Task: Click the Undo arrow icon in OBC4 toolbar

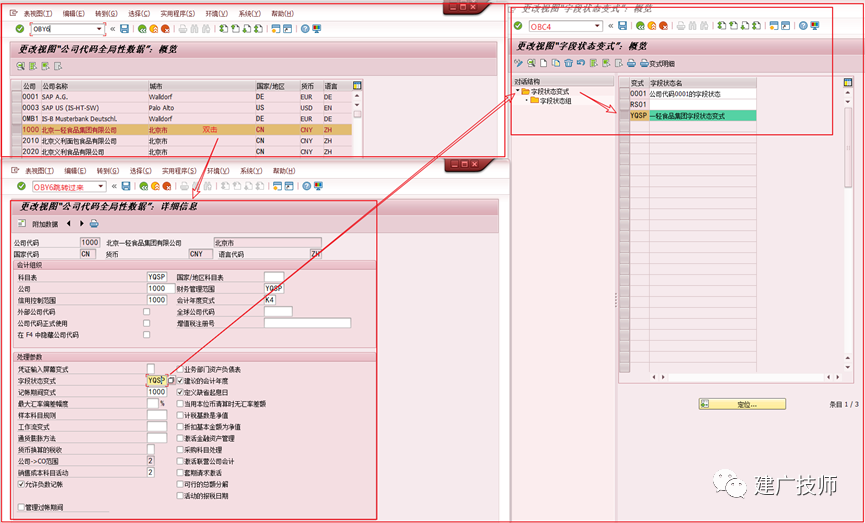Action: 580,63
